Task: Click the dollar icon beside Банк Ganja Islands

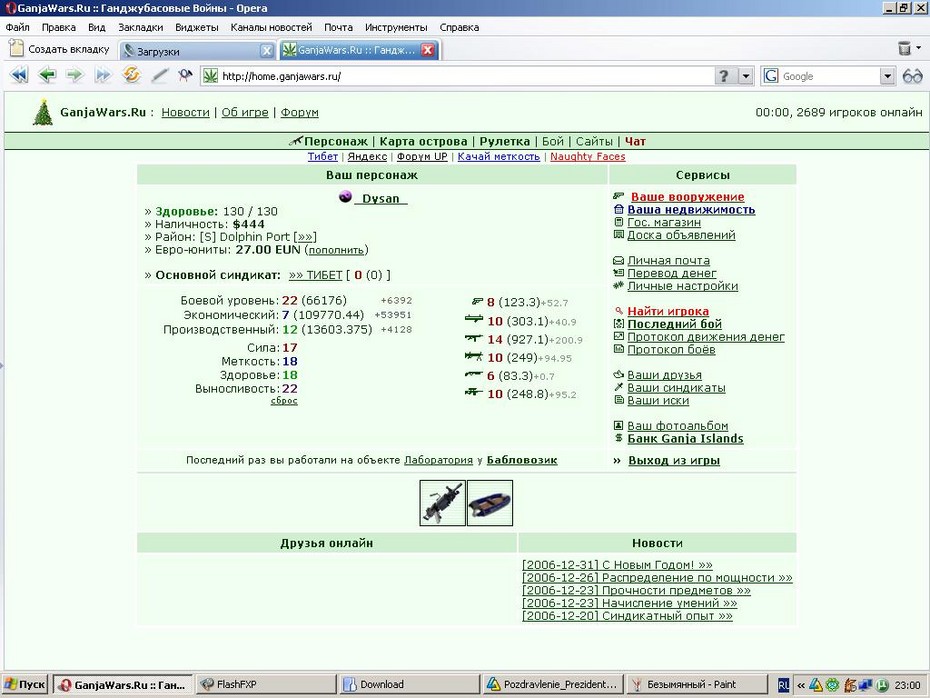Action: [619, 438]
